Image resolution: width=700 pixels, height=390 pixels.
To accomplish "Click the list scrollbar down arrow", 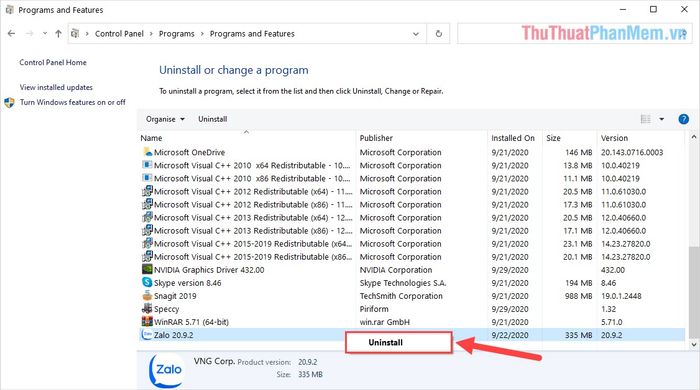I will pyautogui.click(x=694, y=344).
